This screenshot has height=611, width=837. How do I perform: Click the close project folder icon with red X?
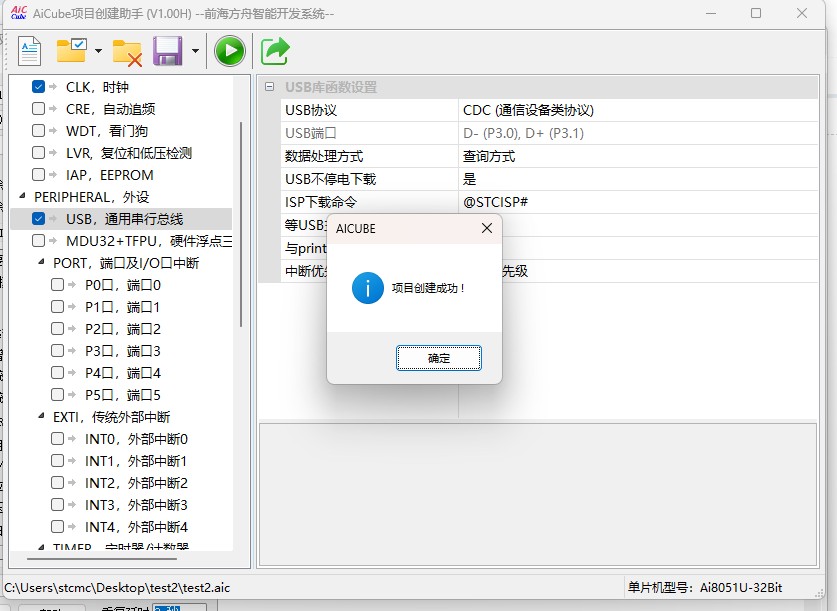(x=127, y=52)
